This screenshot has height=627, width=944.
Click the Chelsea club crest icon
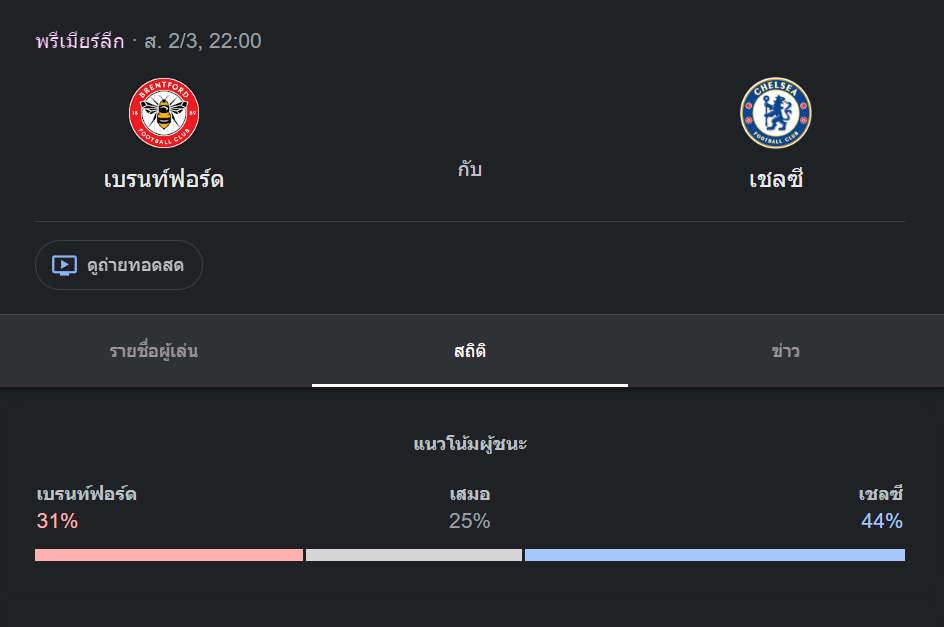tap(775, 113)
